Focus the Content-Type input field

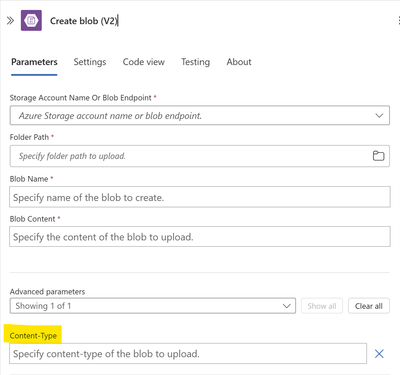pos(188,354)
